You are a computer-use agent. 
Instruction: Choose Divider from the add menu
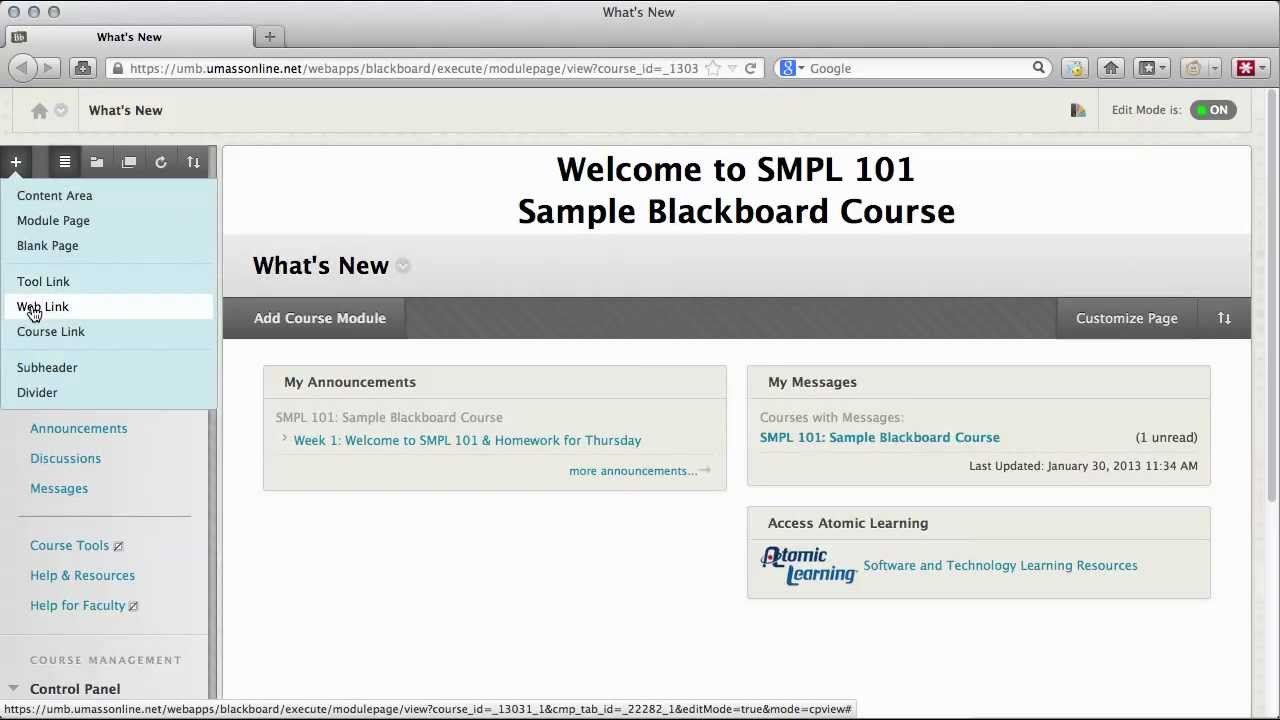tap(37, 393)
